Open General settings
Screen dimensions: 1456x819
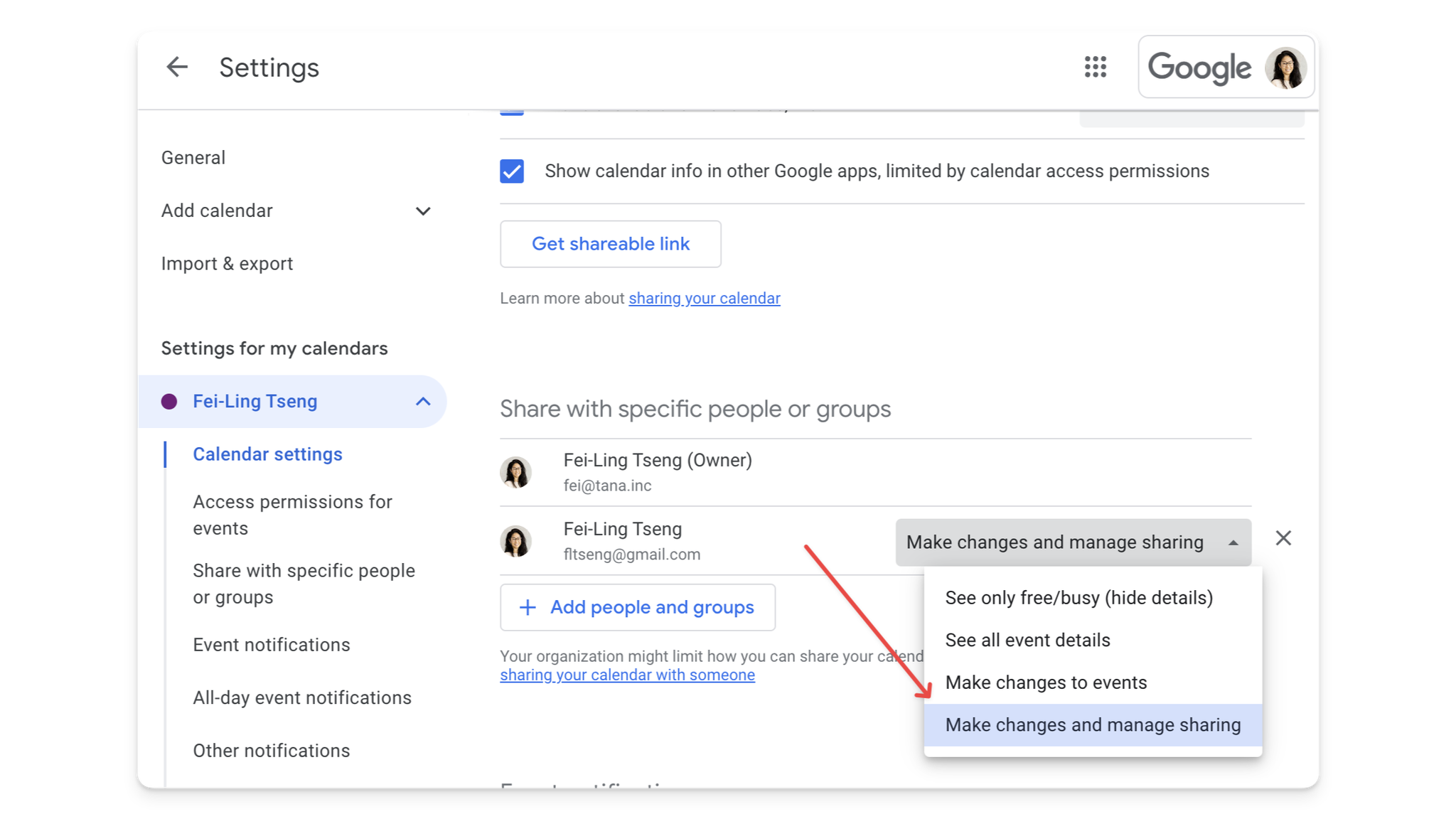[193, 158]
